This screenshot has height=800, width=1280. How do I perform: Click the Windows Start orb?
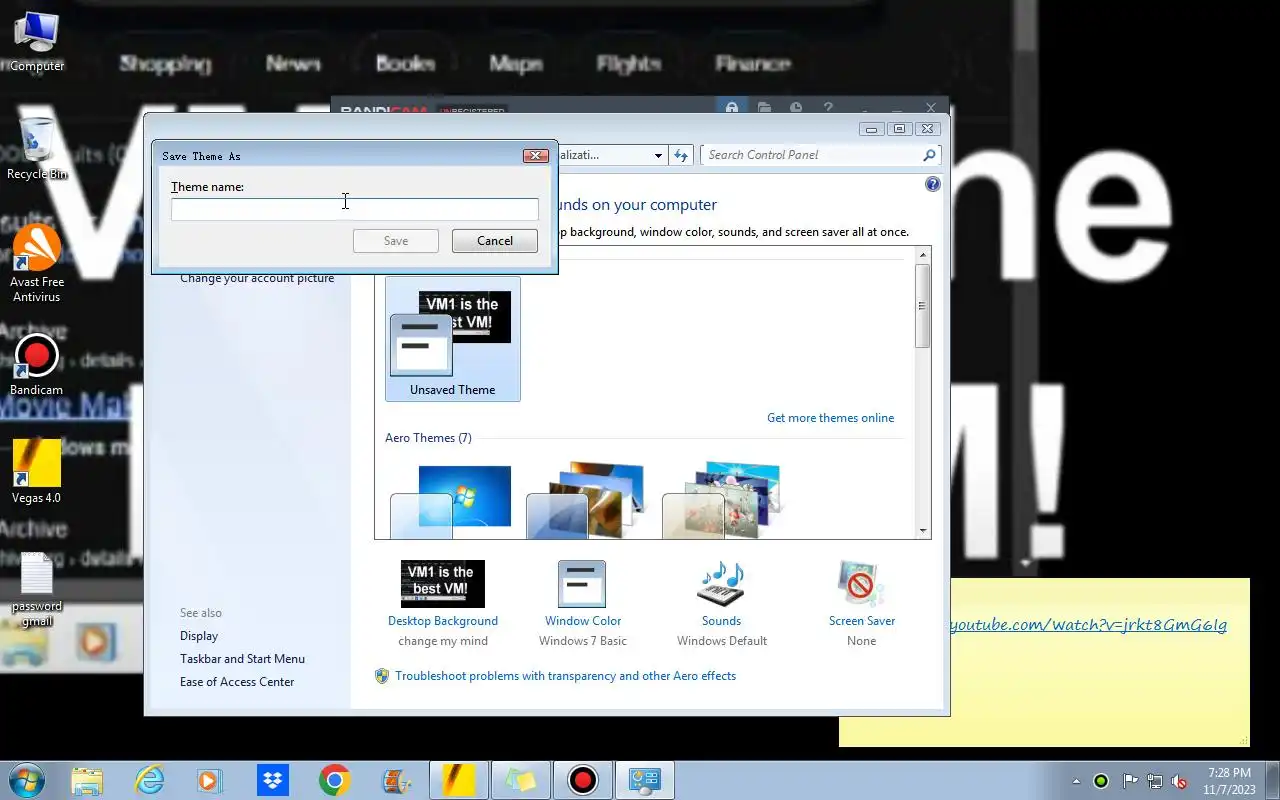(26, 780)
